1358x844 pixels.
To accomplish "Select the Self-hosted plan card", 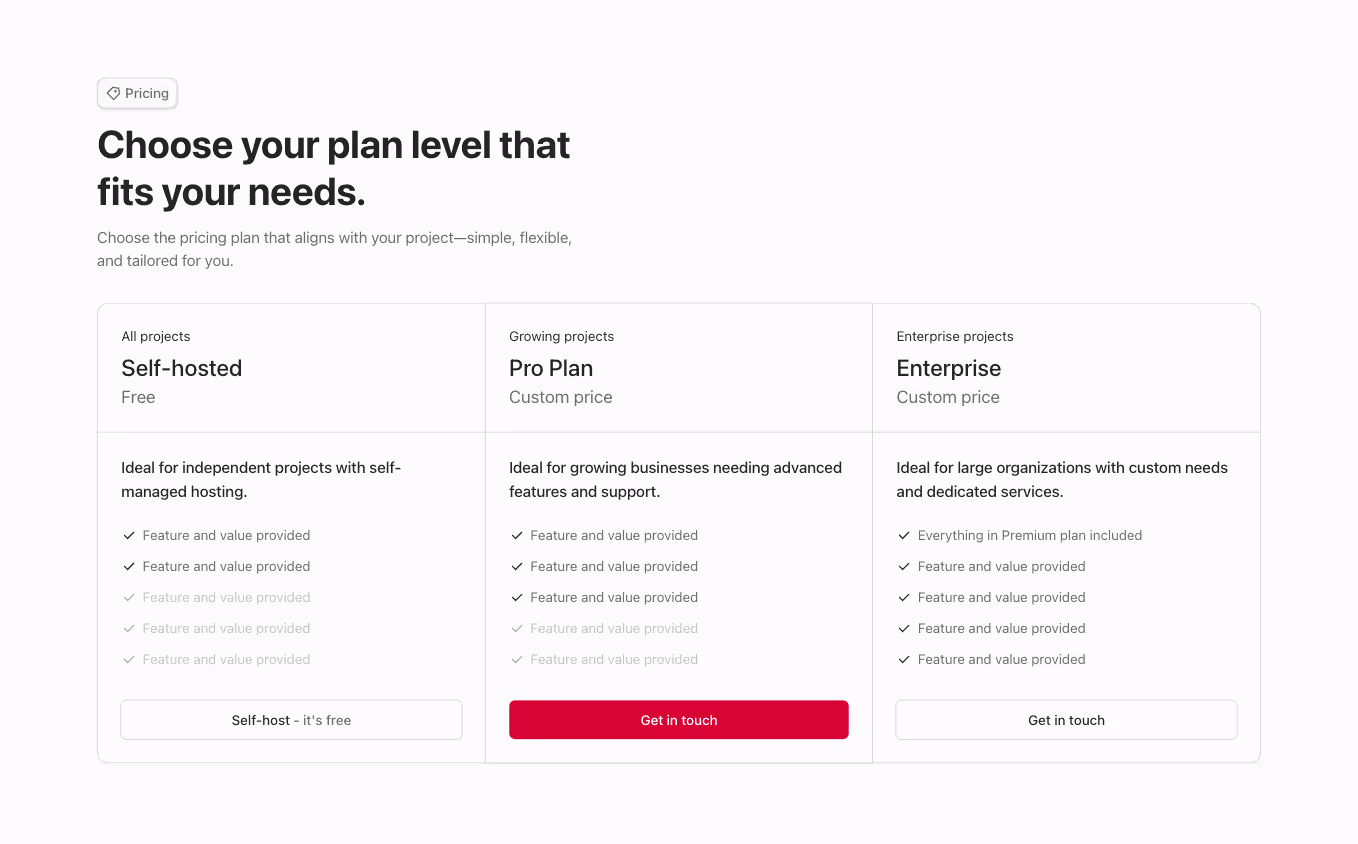I will pos(291,368).
